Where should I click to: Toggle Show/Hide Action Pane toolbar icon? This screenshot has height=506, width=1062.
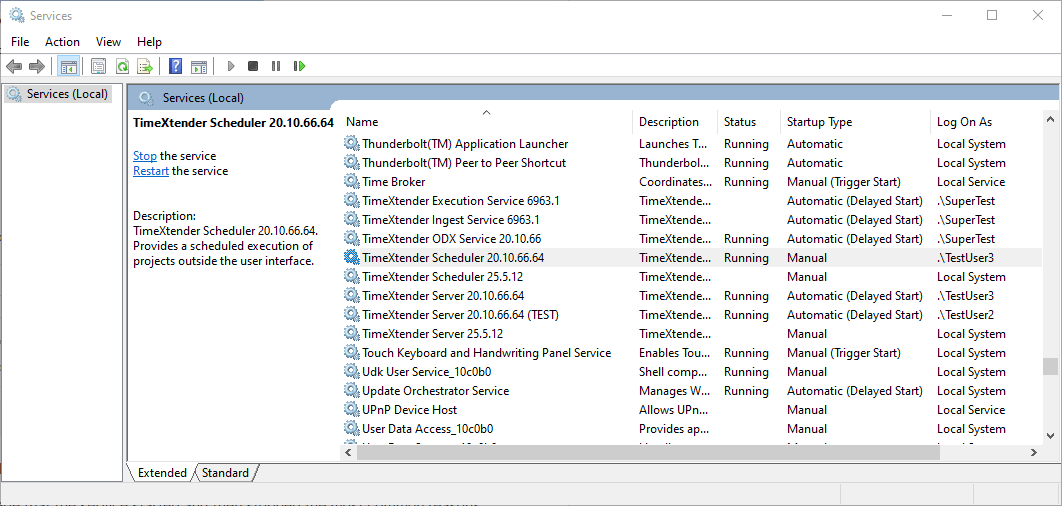(x=198, y=66)
